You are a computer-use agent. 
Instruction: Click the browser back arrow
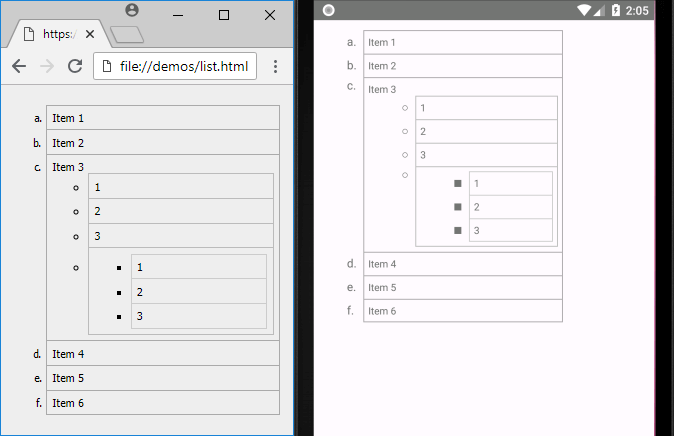(x=19, y=66)
